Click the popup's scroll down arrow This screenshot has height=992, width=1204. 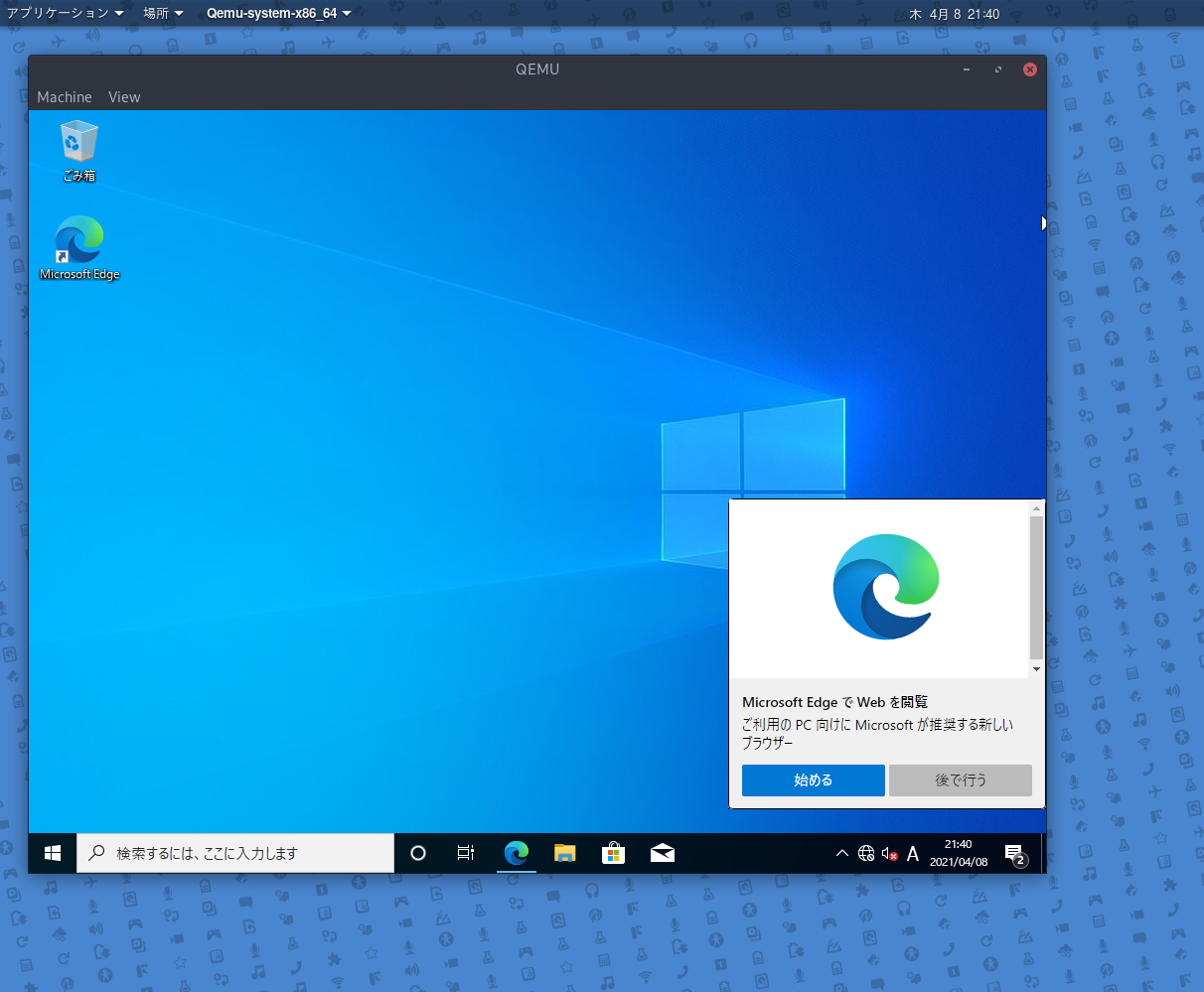click(1036, 669)
